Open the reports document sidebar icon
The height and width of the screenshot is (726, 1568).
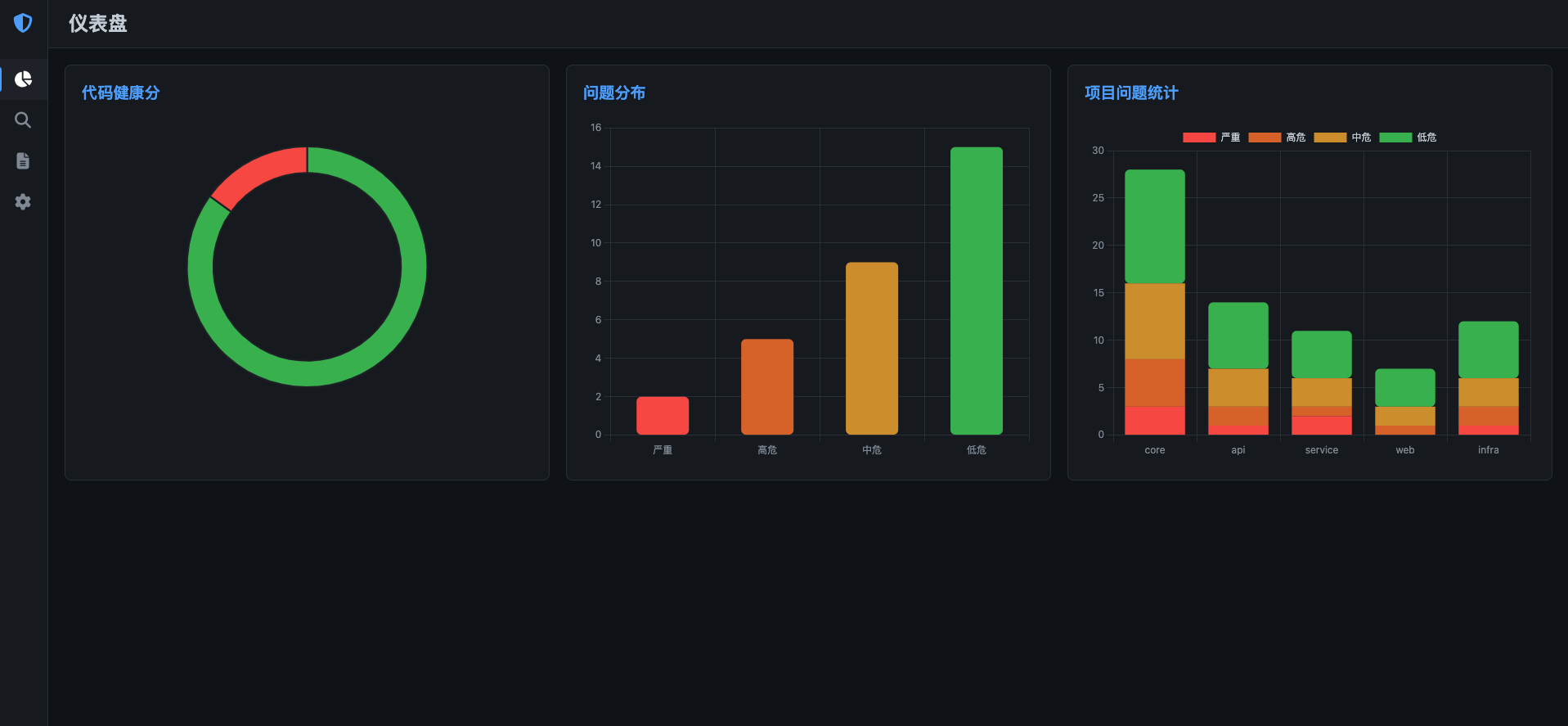click(x=23, y=161)
